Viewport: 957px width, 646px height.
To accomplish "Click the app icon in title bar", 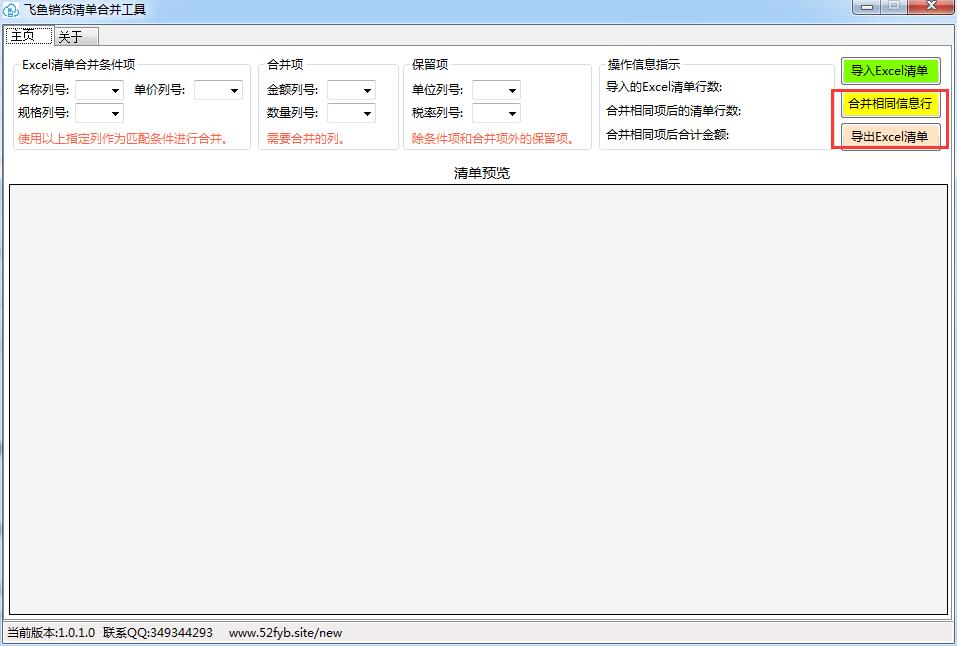I will click(10, 10).
